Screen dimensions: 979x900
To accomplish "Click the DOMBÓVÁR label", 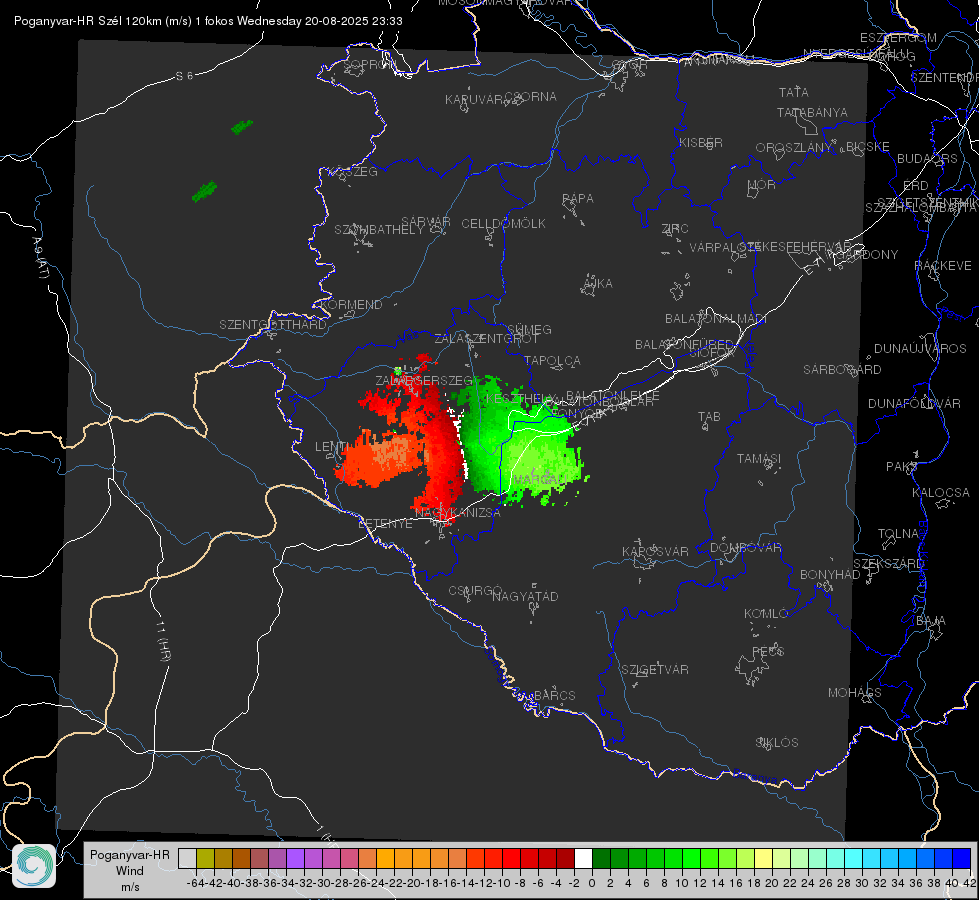I will (745, 548).
